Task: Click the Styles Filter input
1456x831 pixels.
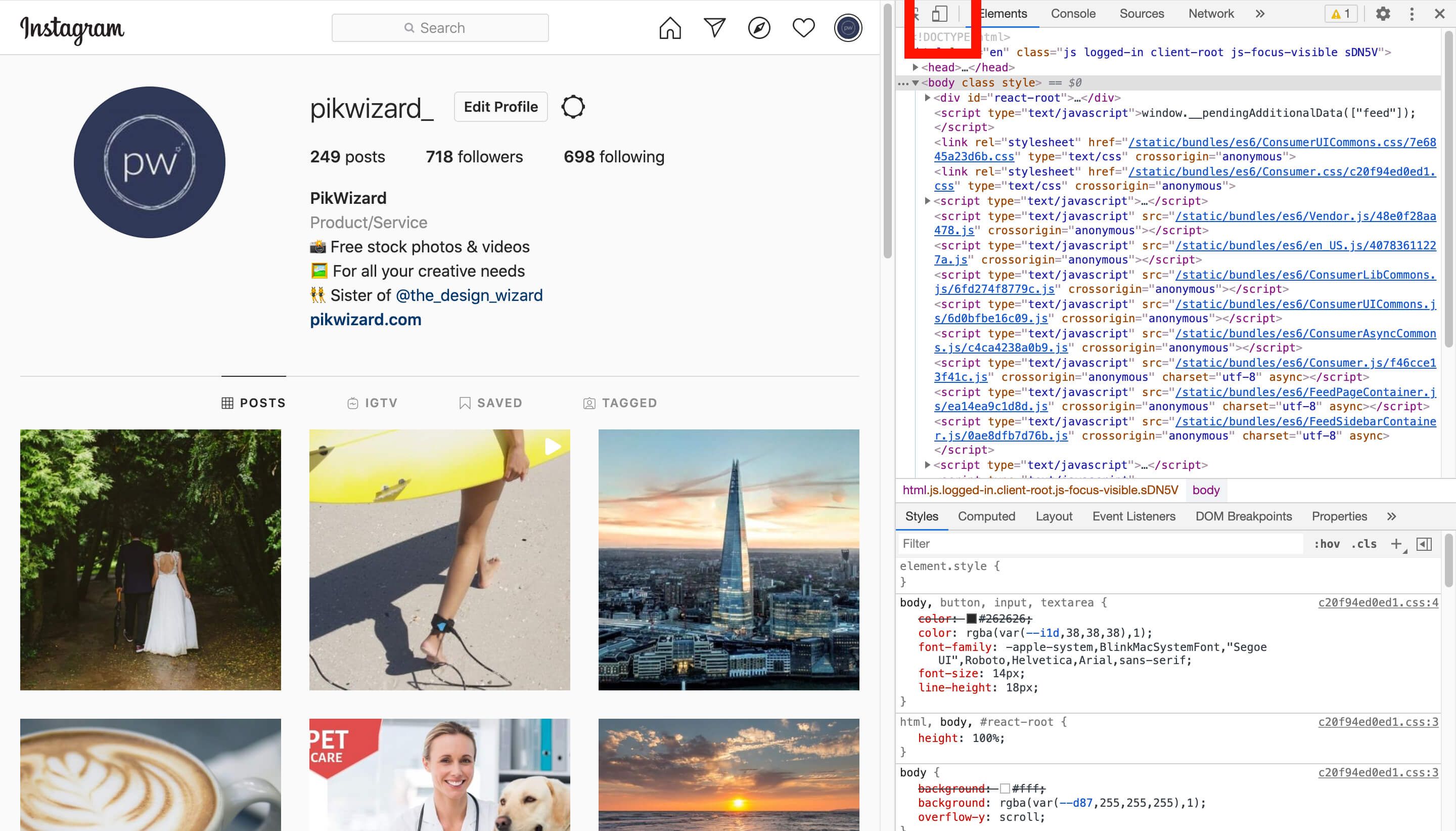Action: click(1101, 544)
